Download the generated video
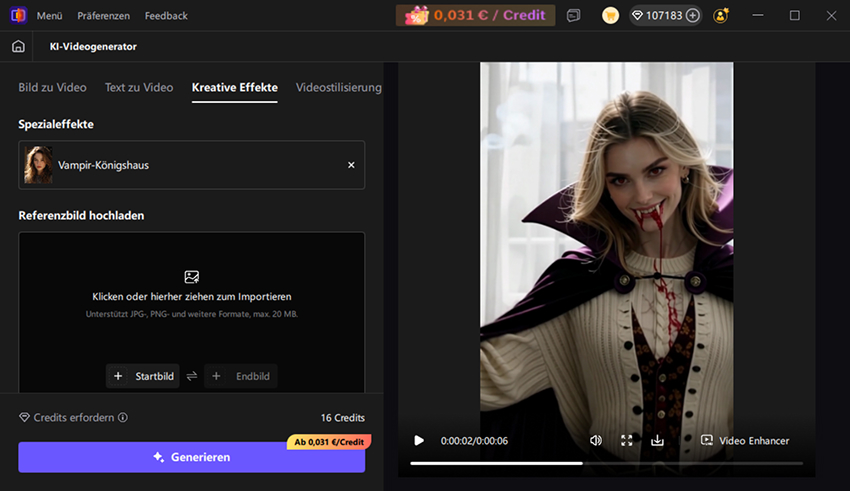Image resolution: width=850 pixels, height=491 pixels. (657, 441)
